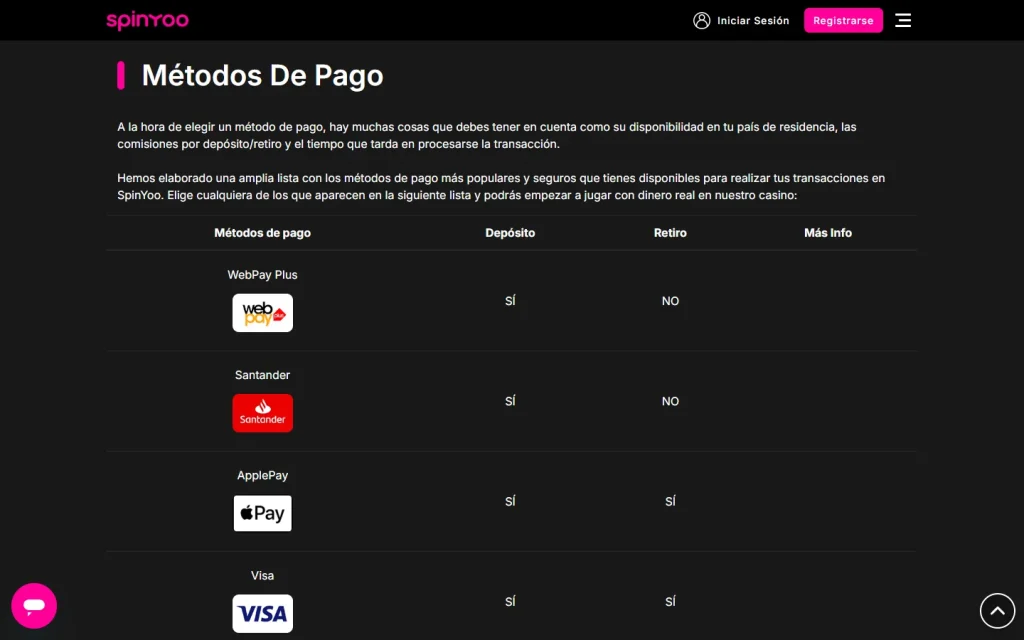Click the Retiro column header
This screenshot has height=640, width=1024.
[x=670, y=232]
